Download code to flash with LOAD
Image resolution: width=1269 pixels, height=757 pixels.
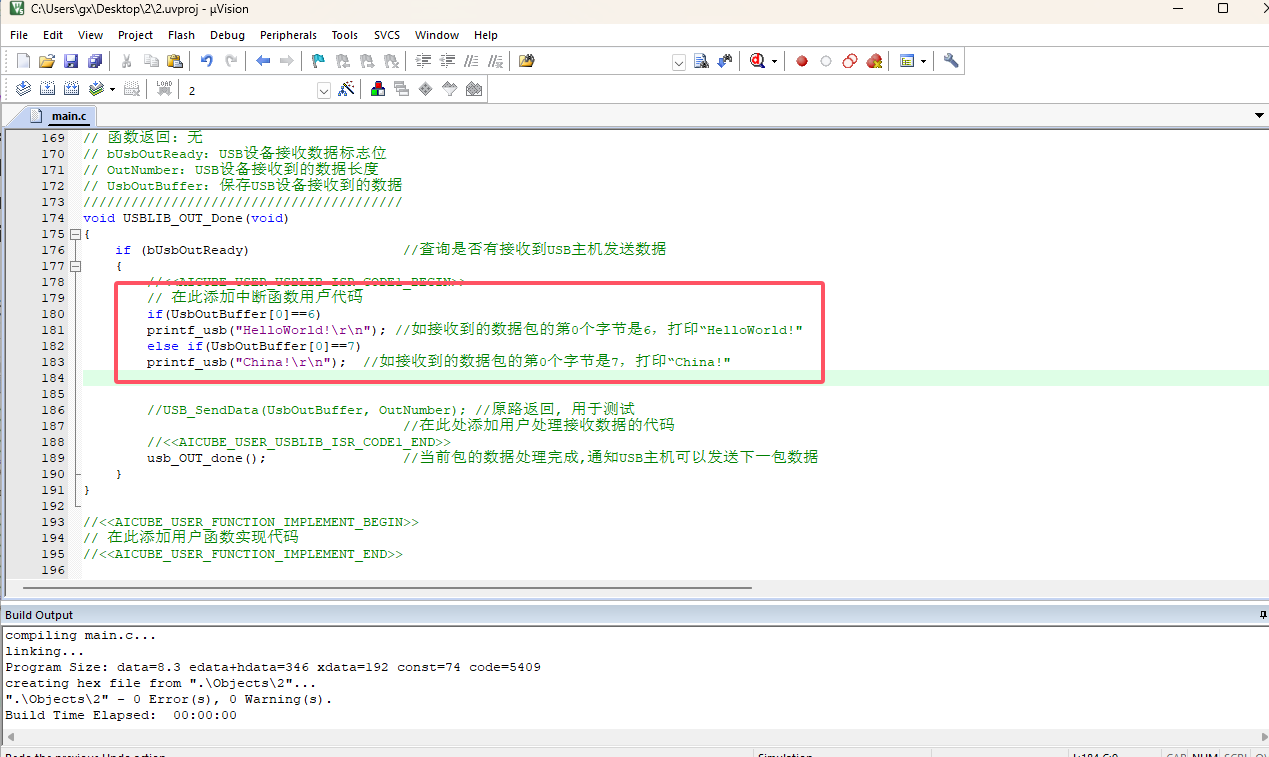(x=164, y=89)
